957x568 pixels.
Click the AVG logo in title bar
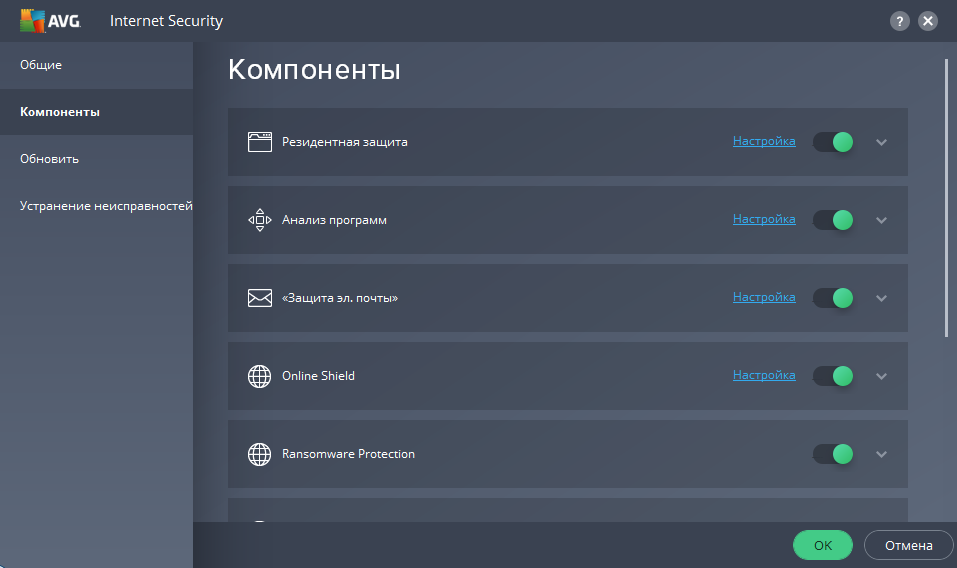click(50, 21)
